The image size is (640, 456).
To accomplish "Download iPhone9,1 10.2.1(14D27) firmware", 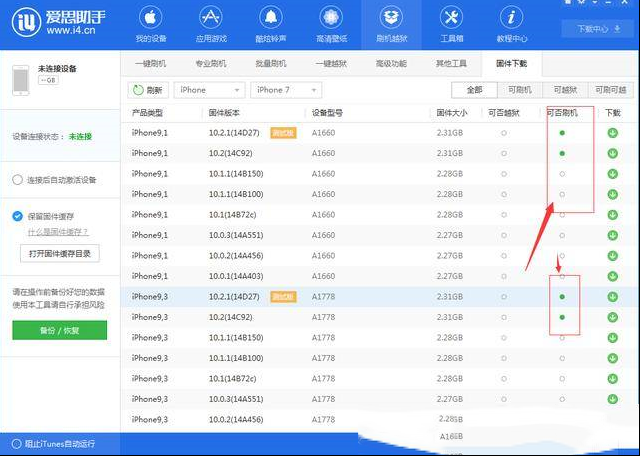I will [612, 133].
